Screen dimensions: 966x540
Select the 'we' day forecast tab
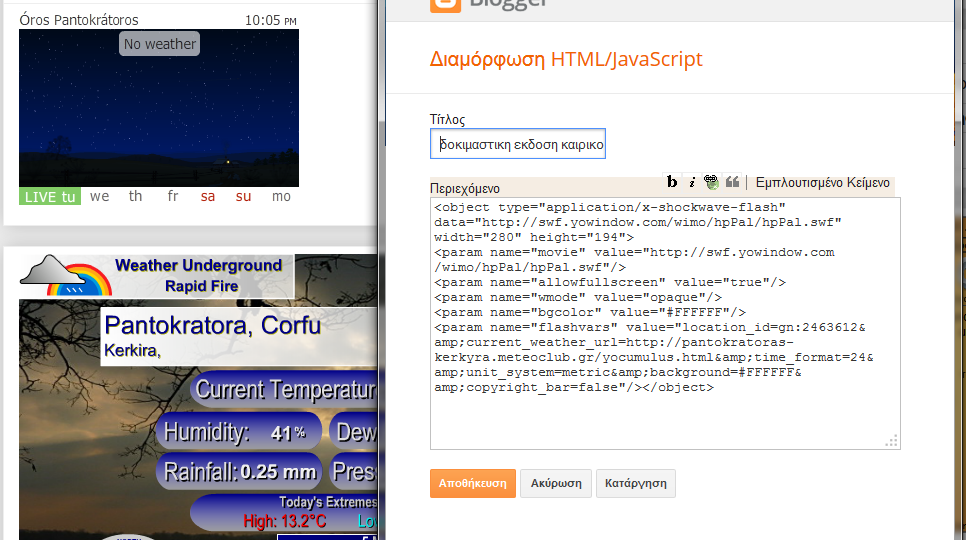[99, 197]
